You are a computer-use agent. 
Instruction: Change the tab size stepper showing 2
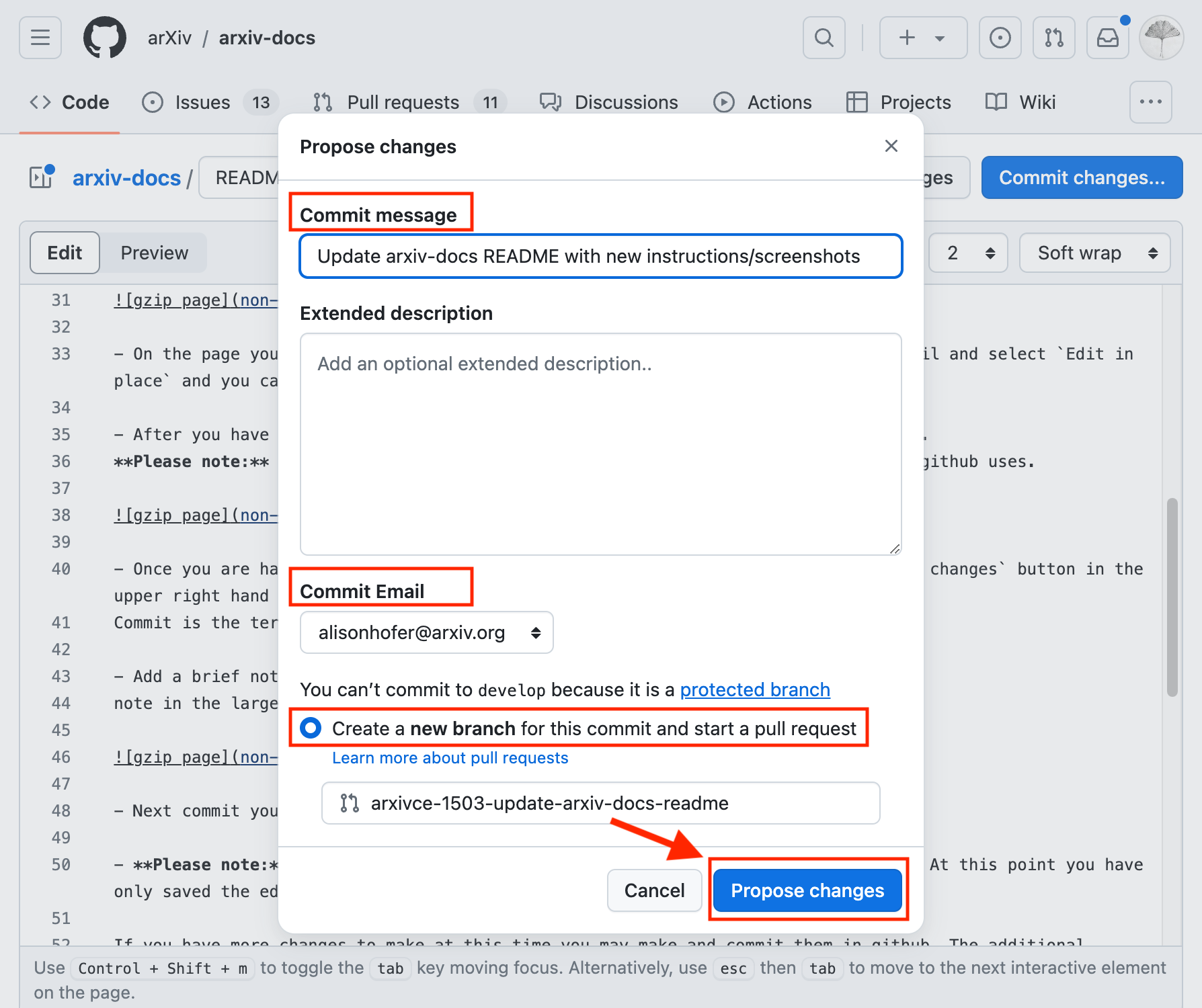click(x=968, y=253)
